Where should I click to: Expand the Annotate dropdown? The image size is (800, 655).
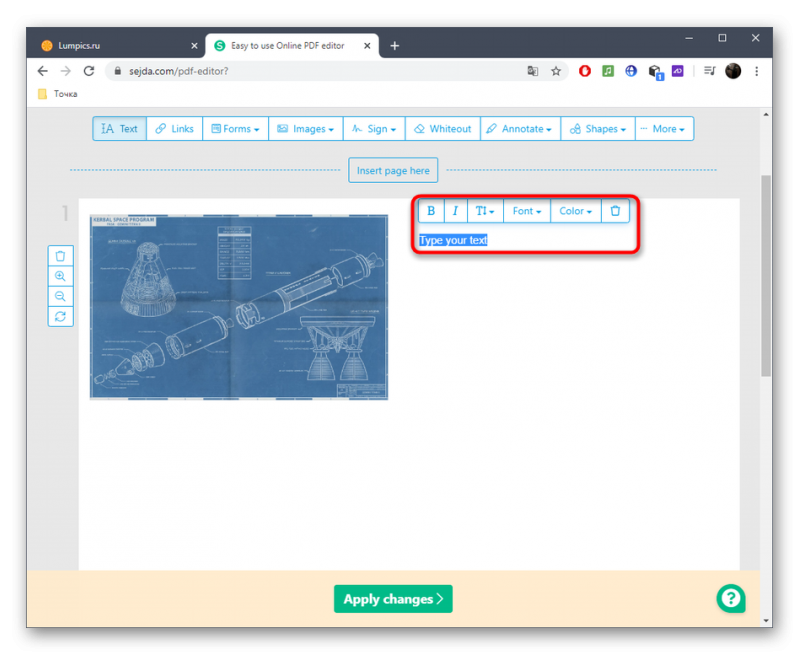[520, 129]
